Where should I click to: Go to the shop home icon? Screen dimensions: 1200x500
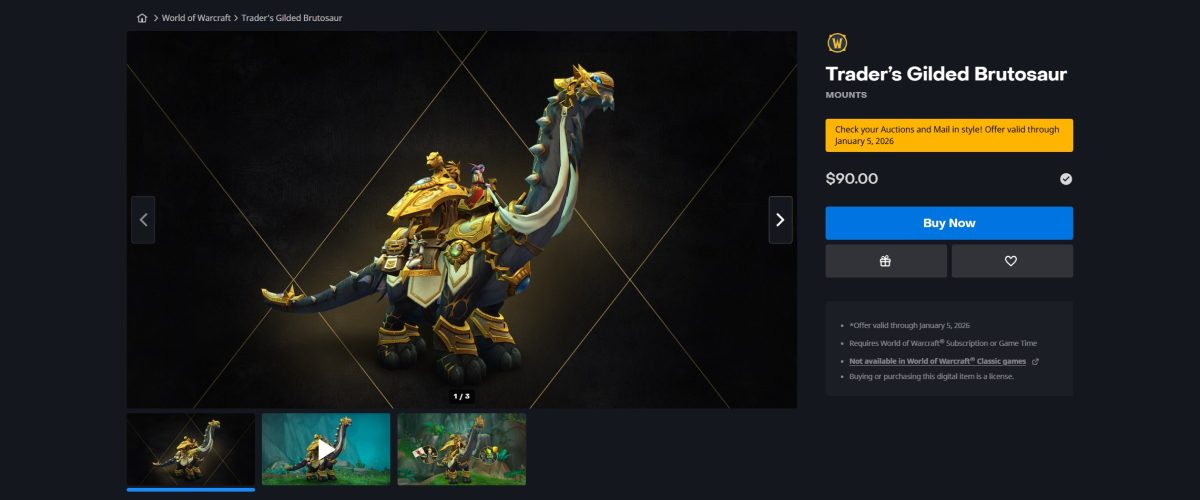[x=142, y=18]
